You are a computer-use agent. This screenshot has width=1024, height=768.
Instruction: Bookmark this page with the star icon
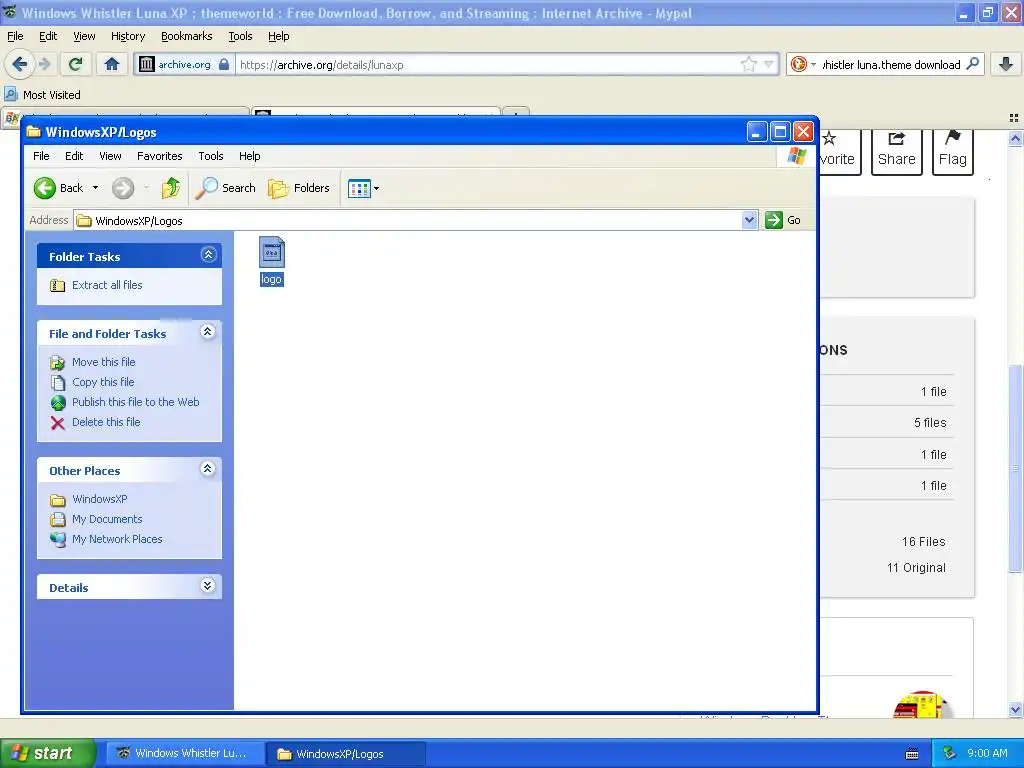(748, 64)
